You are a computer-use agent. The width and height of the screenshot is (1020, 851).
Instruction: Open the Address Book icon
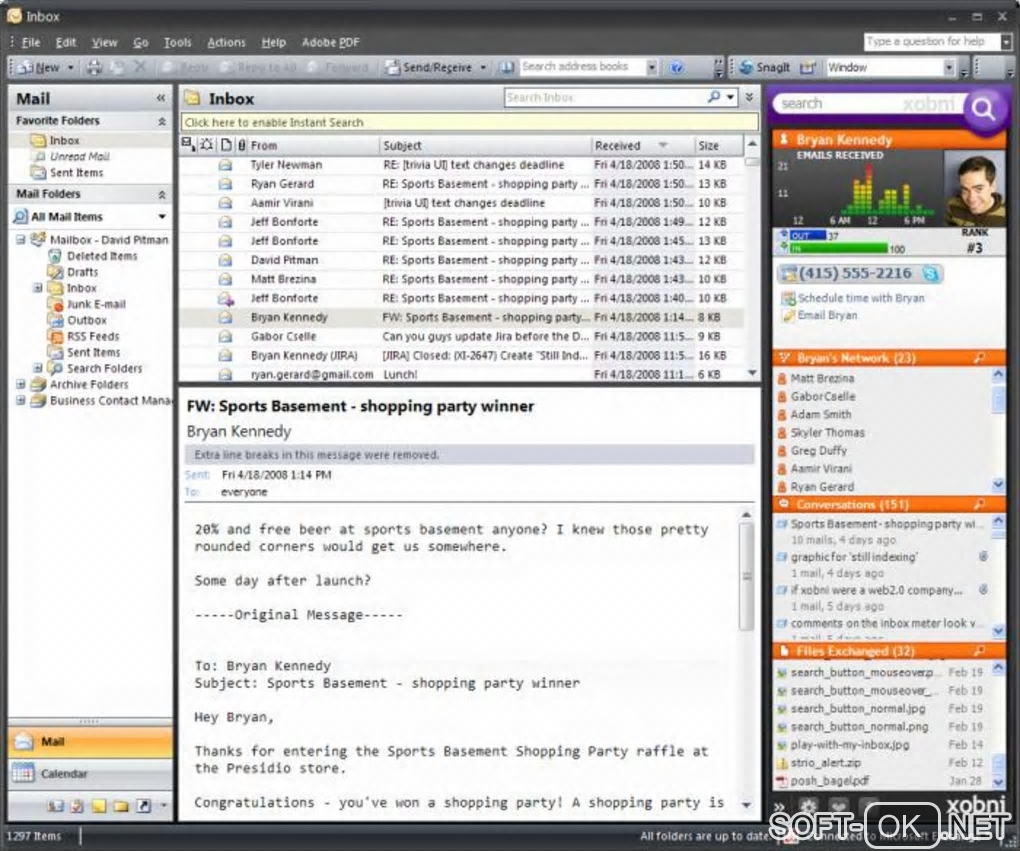(507, 67)
